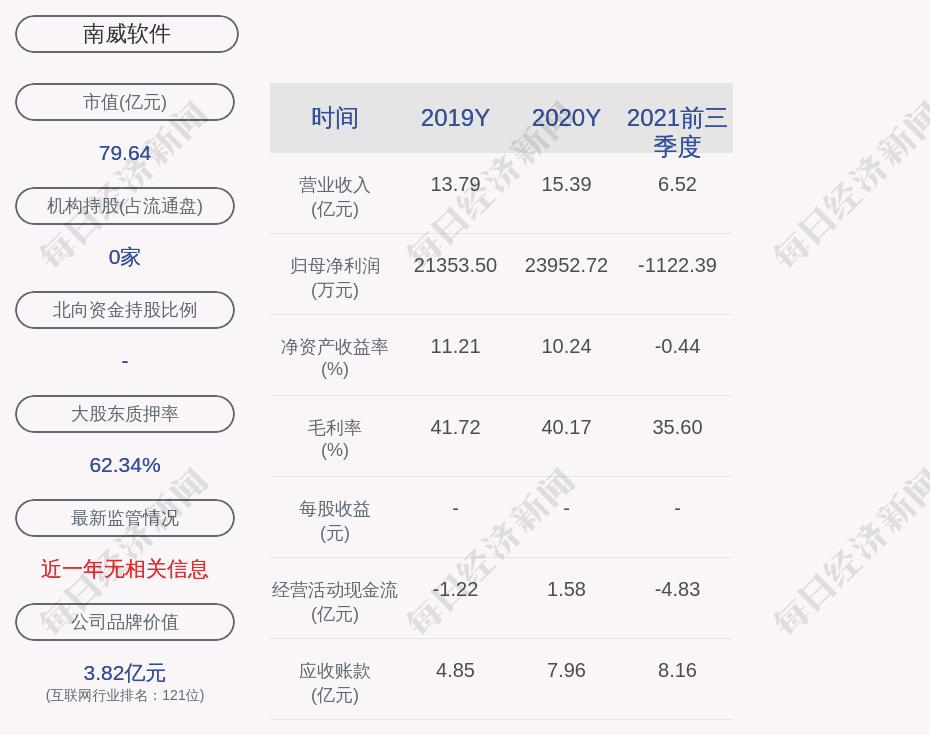Click the 营业收入(亿元) row label
930x735 pixels.
tap(335, 197)
